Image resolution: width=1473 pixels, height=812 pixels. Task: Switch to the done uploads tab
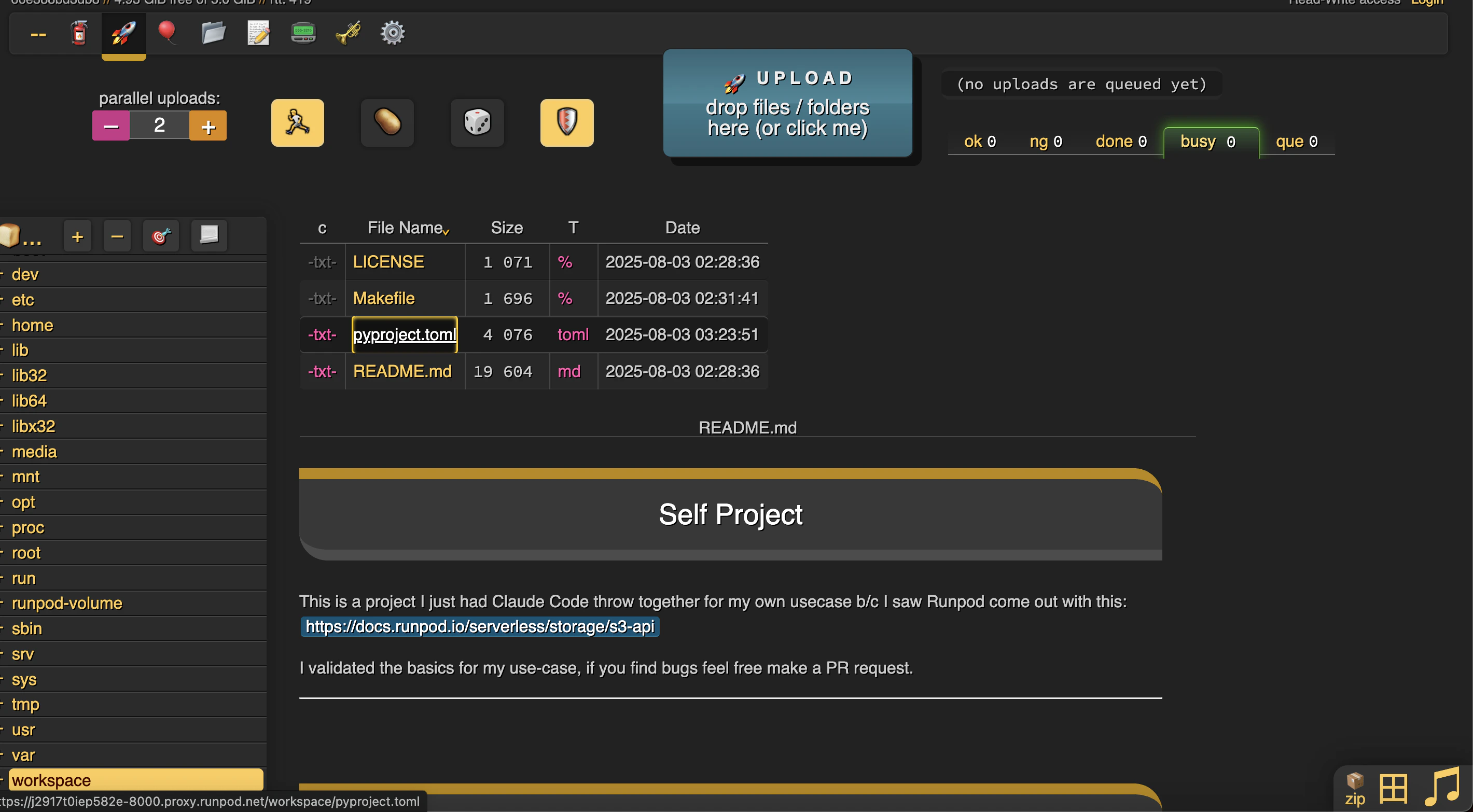[x=1120, y=141]
